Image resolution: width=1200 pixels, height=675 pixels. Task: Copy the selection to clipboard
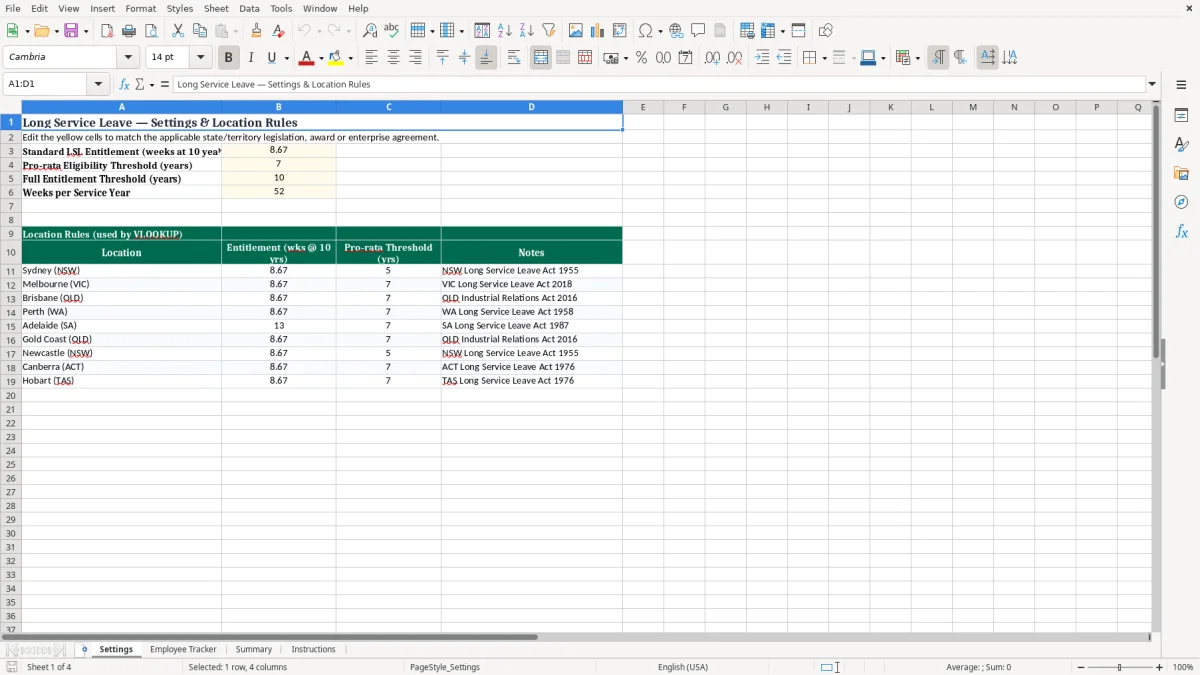click(x=200, y=31)
